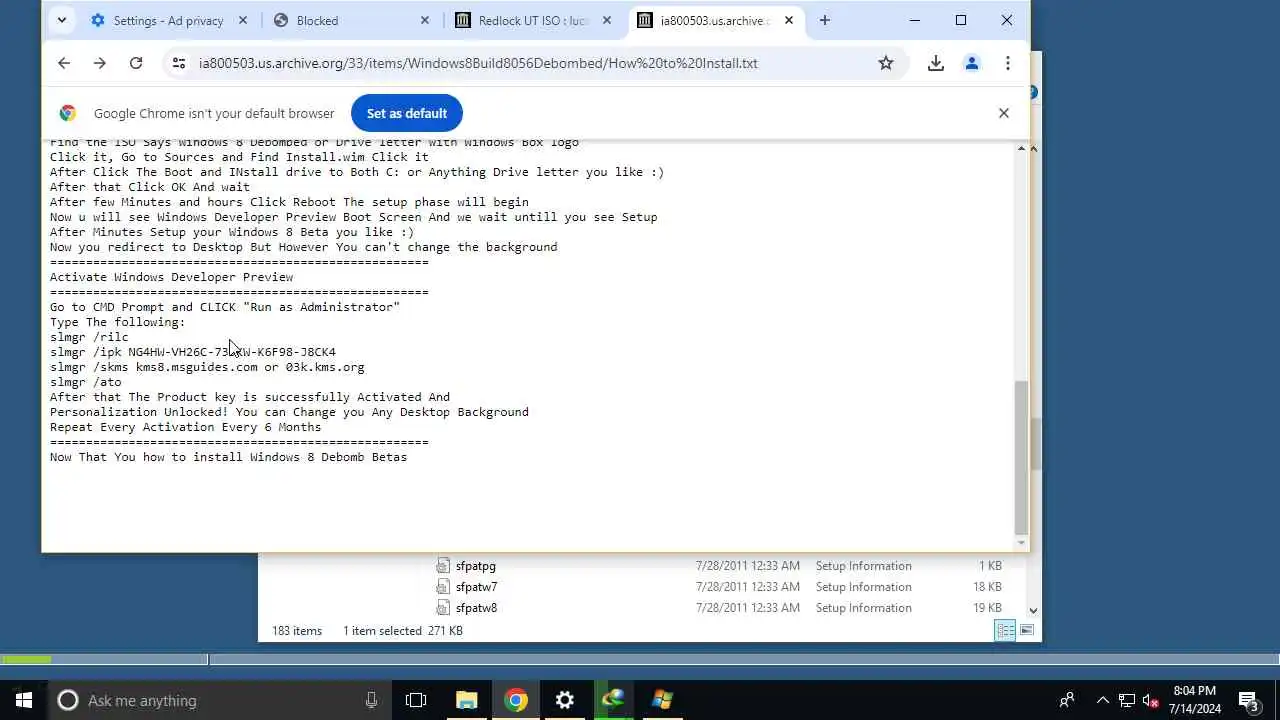
Task: Click the 'slmgr /skms kms8.msguides.com' line
Action: point(207,367)
